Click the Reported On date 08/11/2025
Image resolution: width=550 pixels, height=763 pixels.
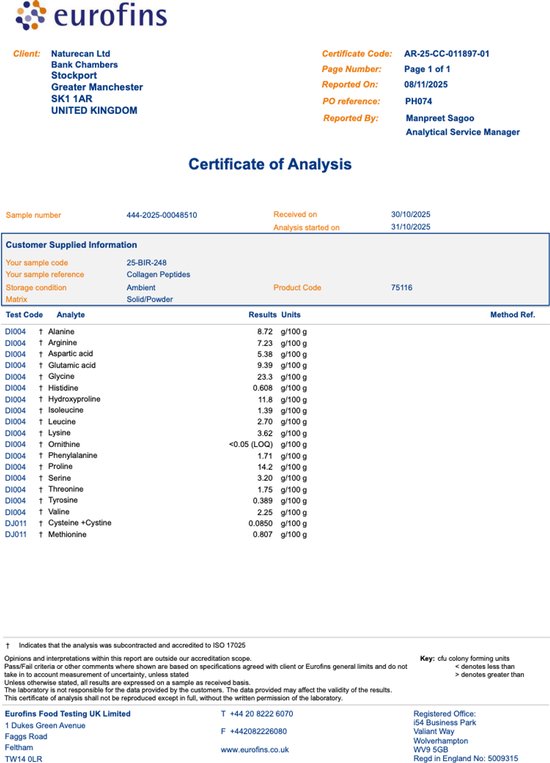coord(425,84)
